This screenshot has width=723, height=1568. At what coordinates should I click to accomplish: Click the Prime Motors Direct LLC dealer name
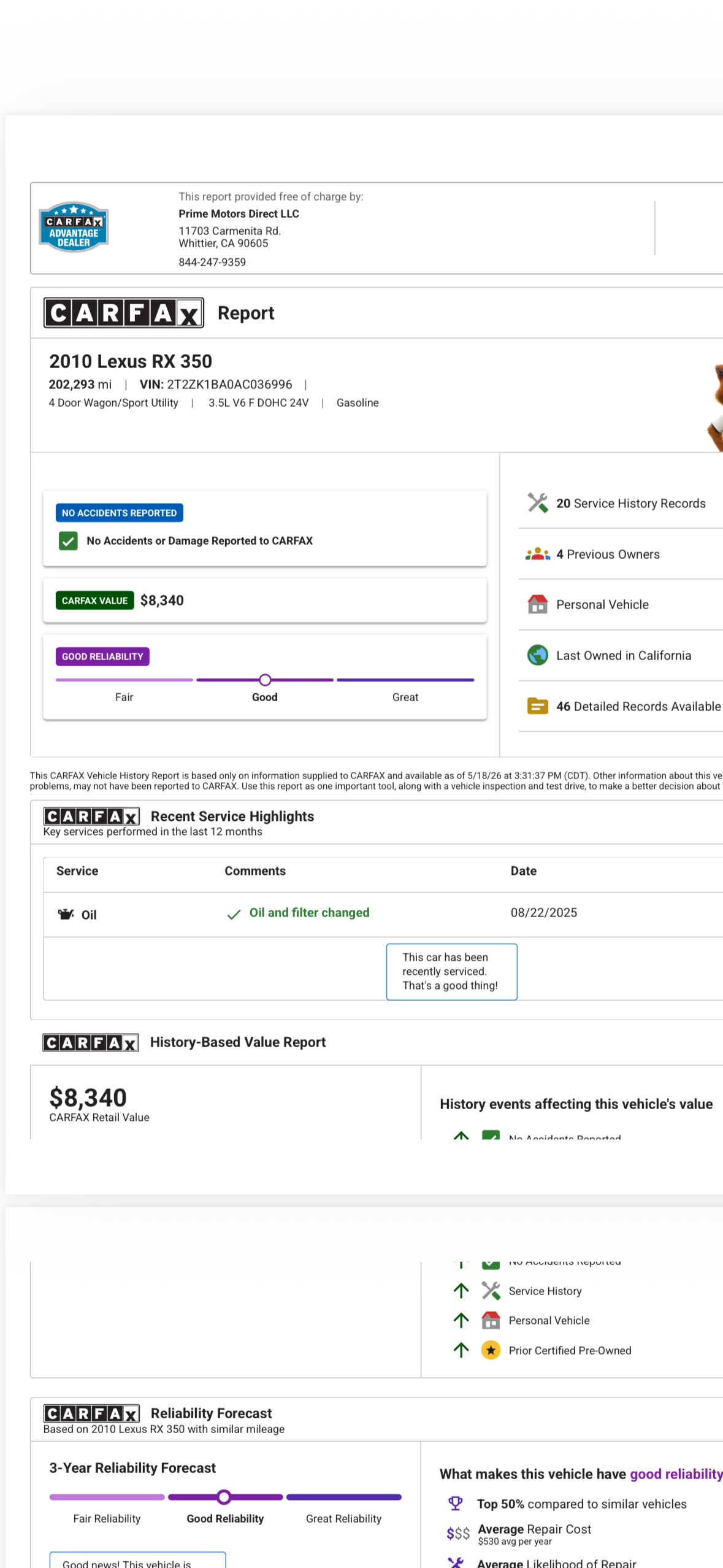pos(239,213)
